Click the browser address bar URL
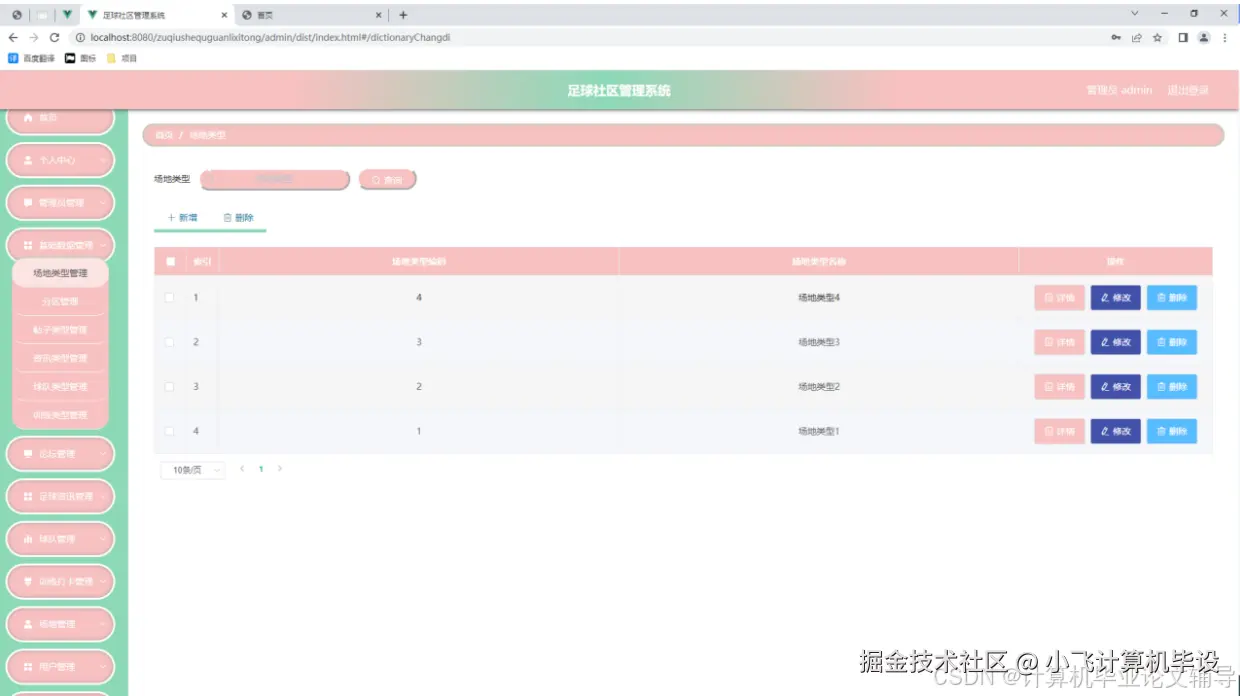Image resolution: width=1240 pixels, height=696 pixels. coord(270,37)
